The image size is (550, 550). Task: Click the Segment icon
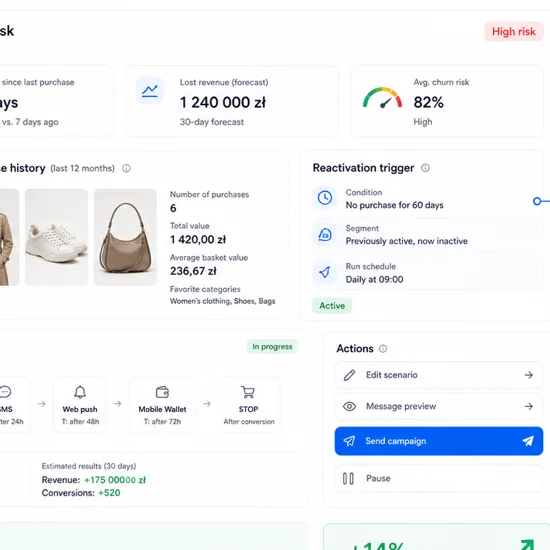pos(325,235)
